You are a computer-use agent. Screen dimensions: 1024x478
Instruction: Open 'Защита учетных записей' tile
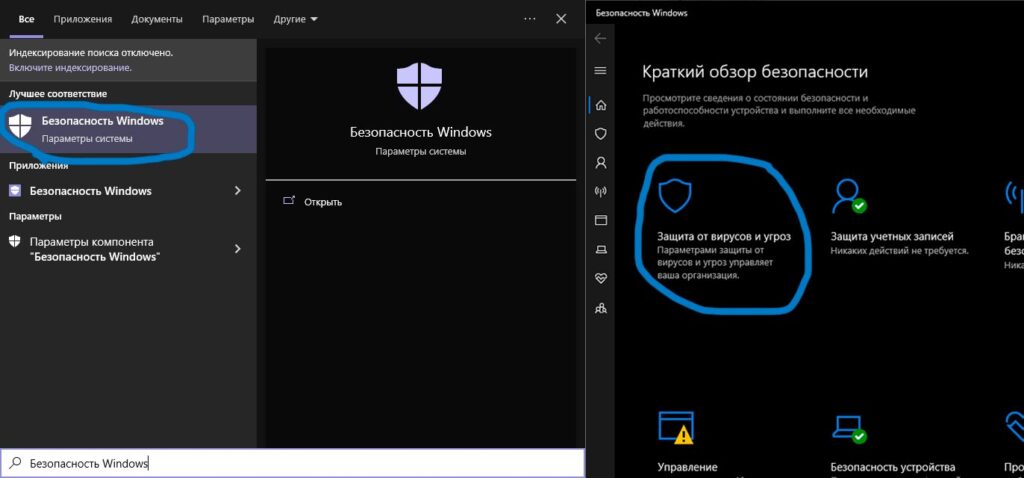[x=899, y=217]
